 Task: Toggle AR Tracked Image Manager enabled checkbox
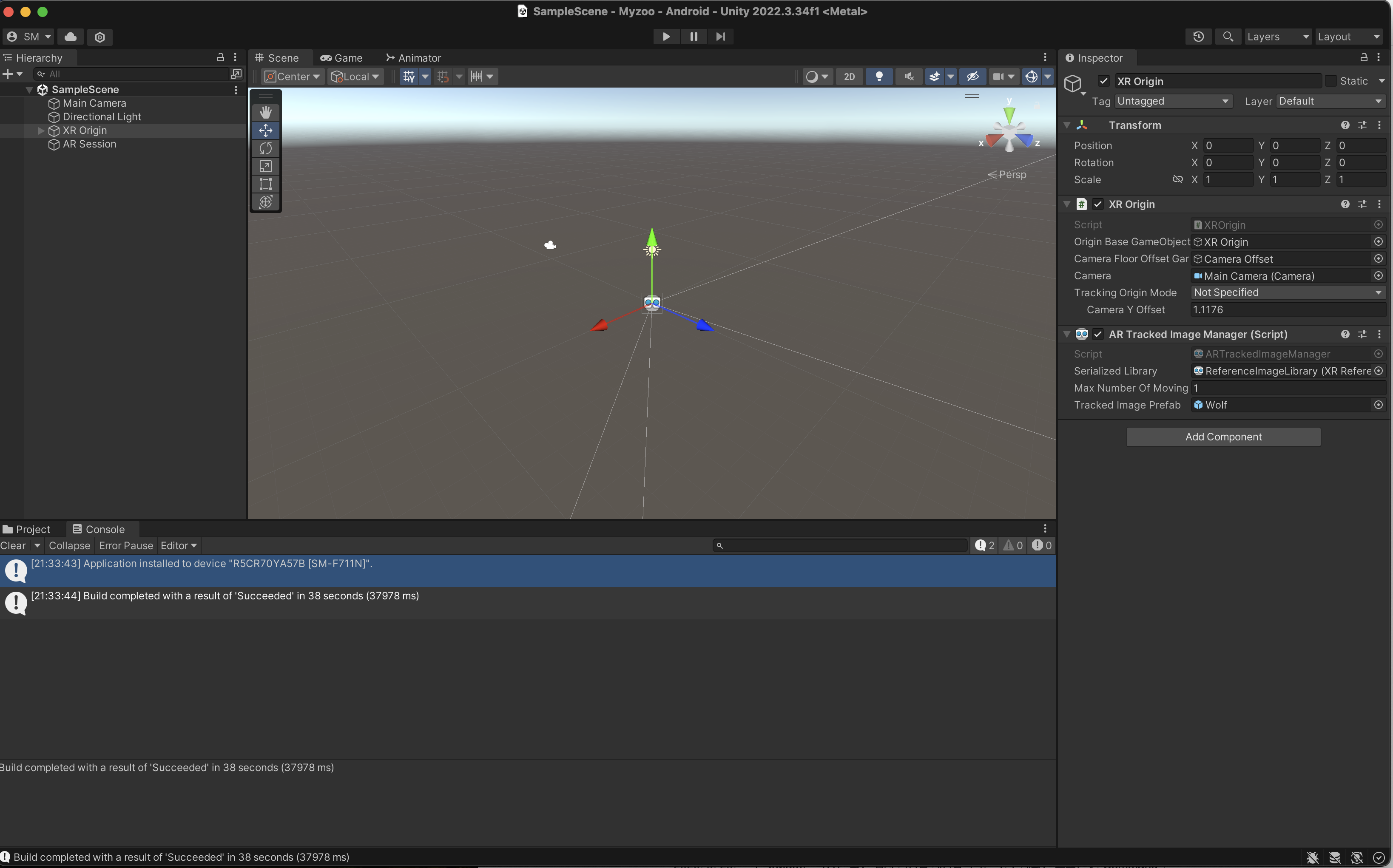tap(1097, 334)
